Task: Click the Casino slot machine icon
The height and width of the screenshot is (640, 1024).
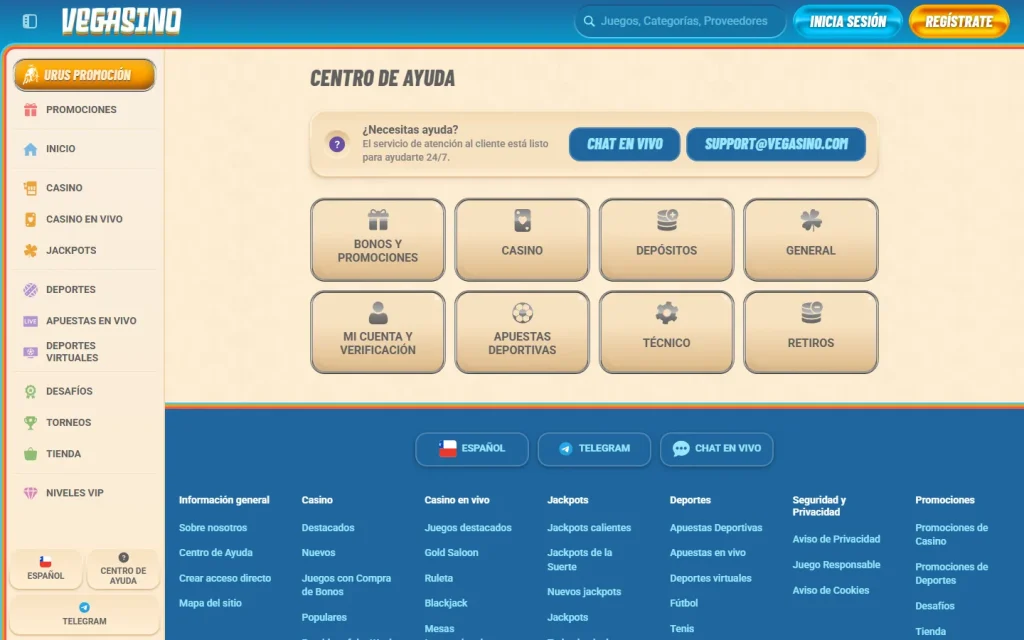Action: pos(30,188)
